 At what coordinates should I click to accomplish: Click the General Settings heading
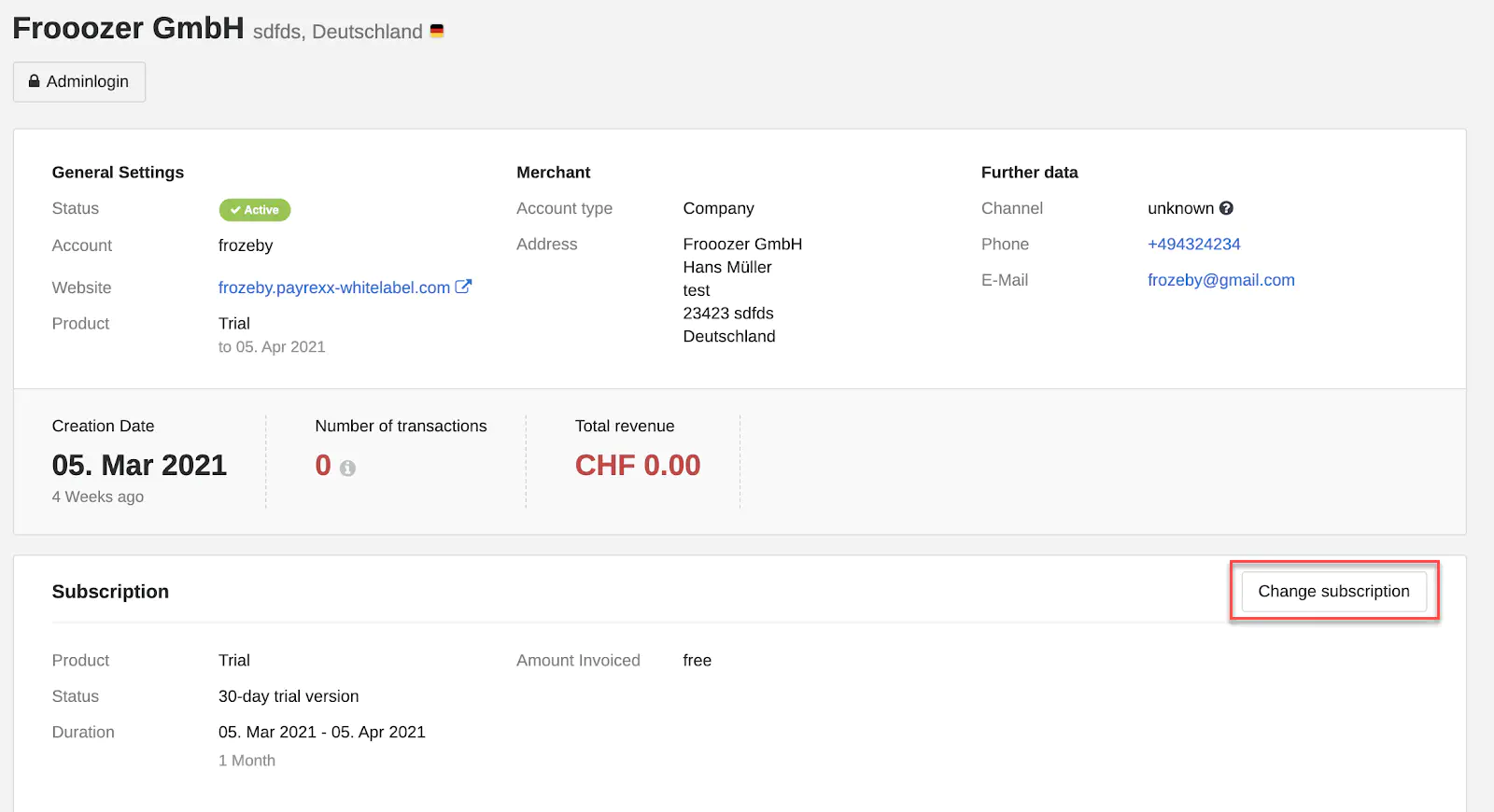(x=118, y=173)
